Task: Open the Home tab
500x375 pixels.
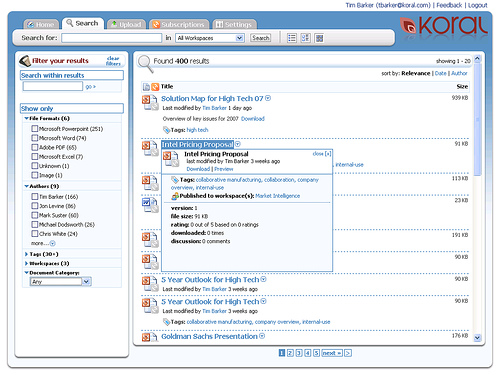Action: point(41,24)
